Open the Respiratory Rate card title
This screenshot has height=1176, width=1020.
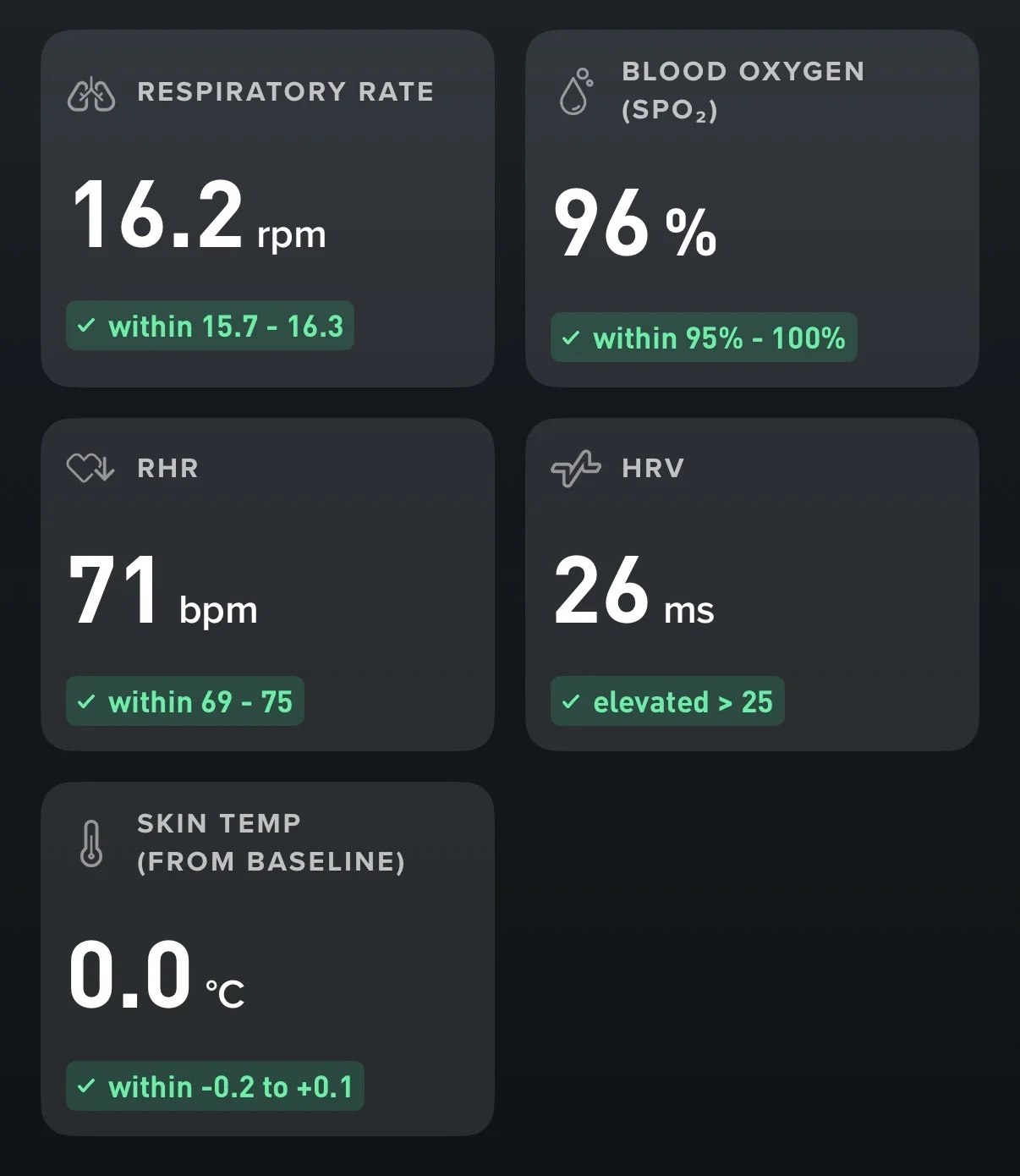click(x=286, y=91)
